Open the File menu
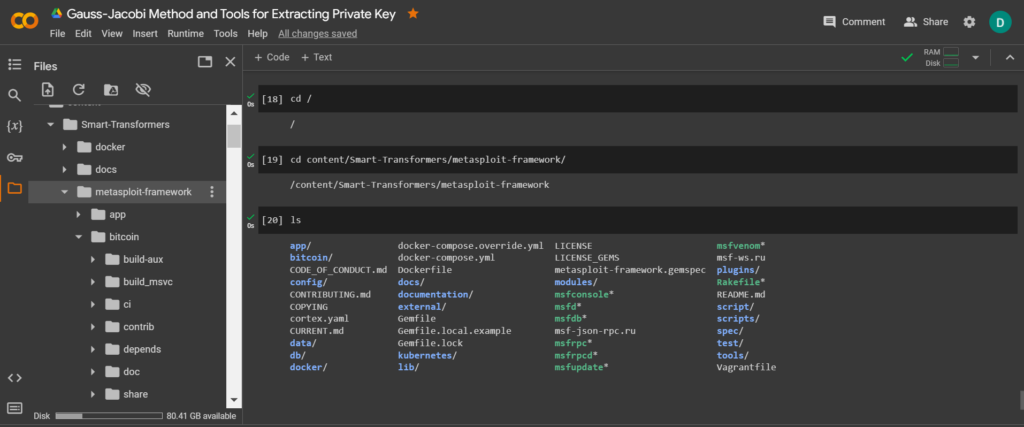The height and width of the screenshot is (427, 1024). [57, 33]
